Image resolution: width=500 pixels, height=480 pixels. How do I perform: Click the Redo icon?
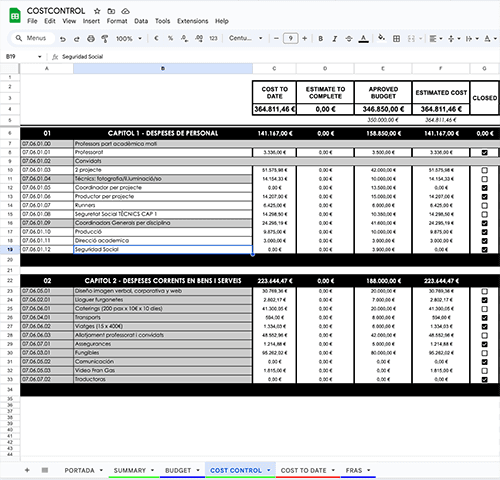77,39
